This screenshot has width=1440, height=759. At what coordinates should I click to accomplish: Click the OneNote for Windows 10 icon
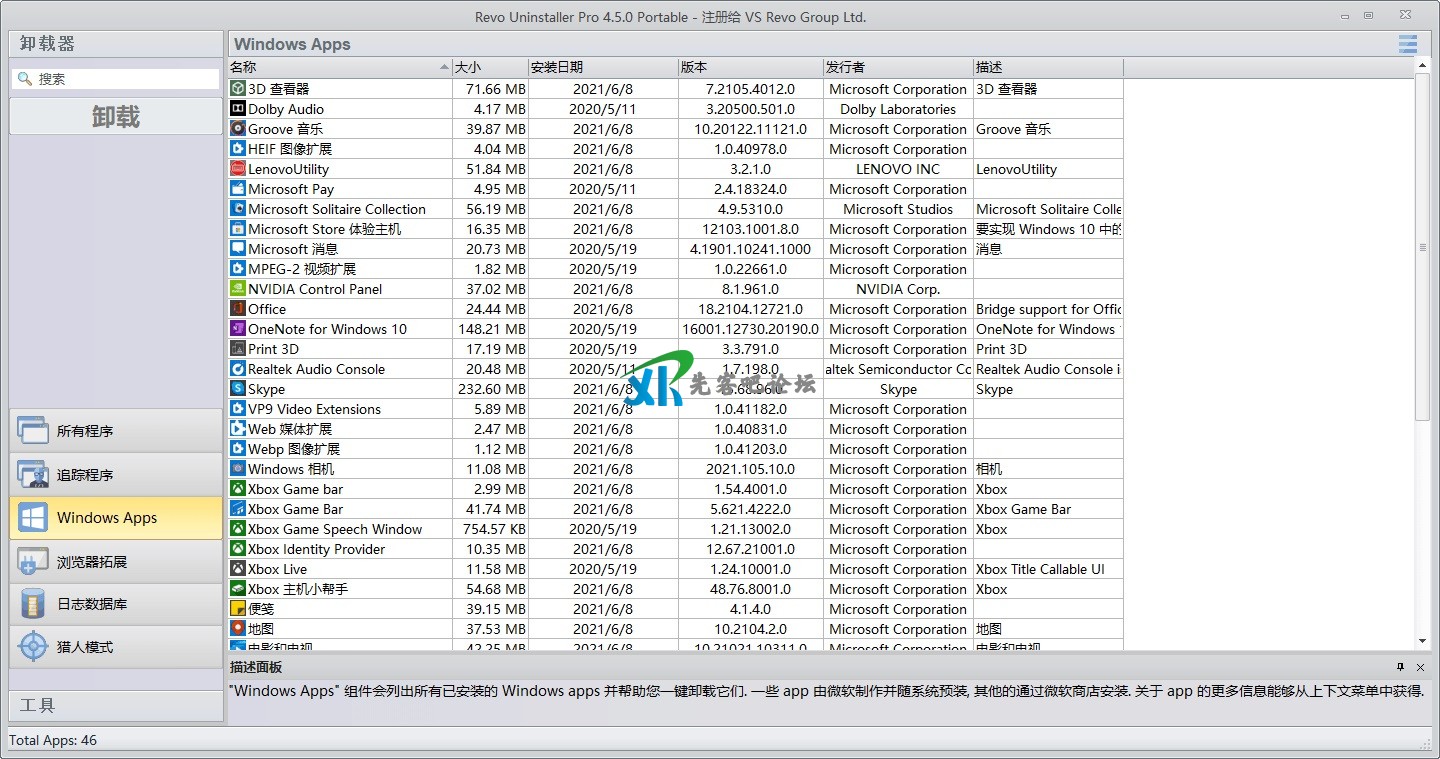click(238, 329)
